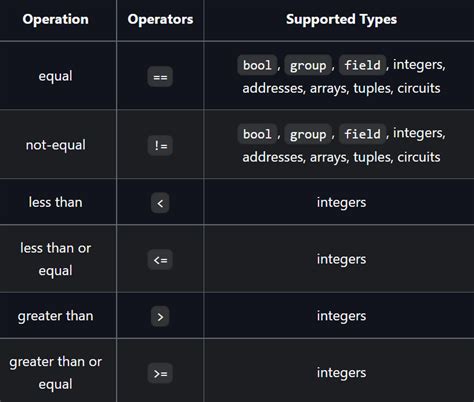The image size is (474, 402).
Task: Click "bool" code tag in not-equal row
Action: (257, 134)
